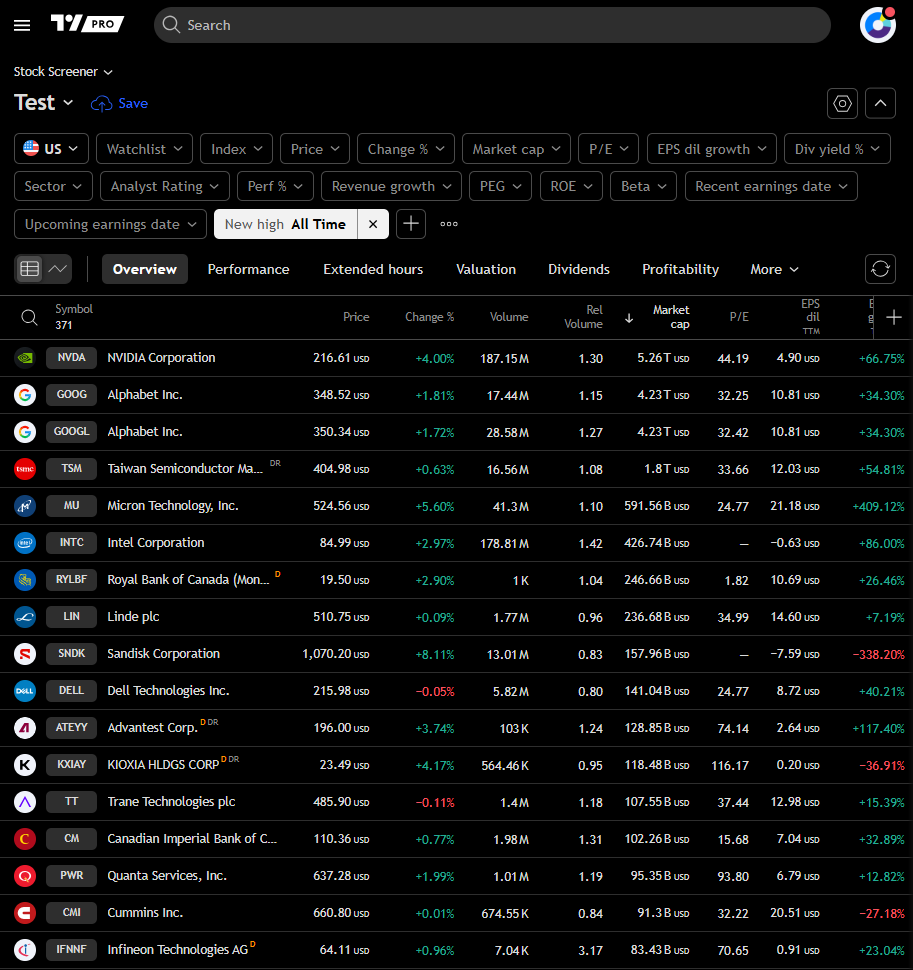Click the TradingView PRO logo
Viewport: 913px width, 970px height.
pos(87,24)
